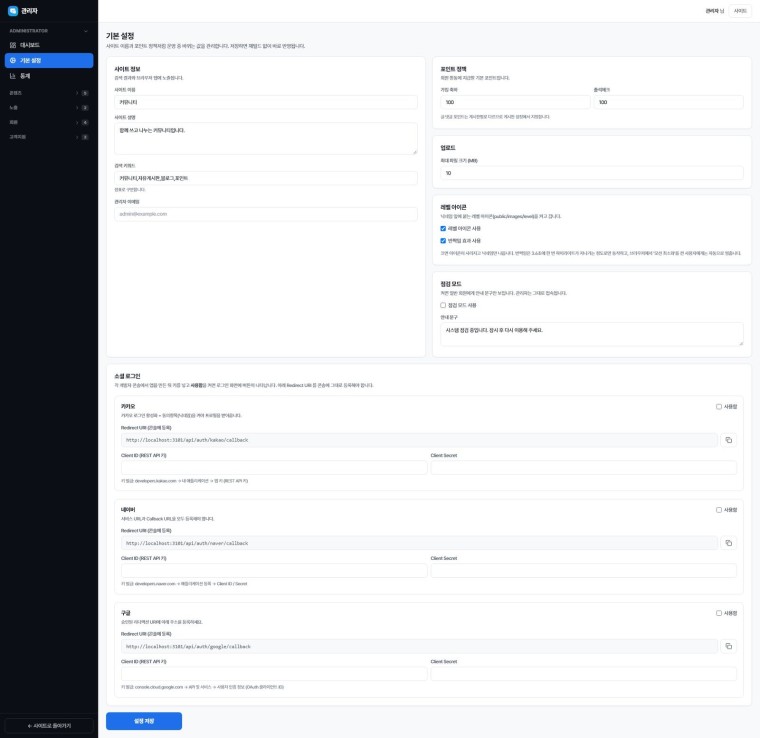Click the 검색 키워드 input field

click(266, 178)
